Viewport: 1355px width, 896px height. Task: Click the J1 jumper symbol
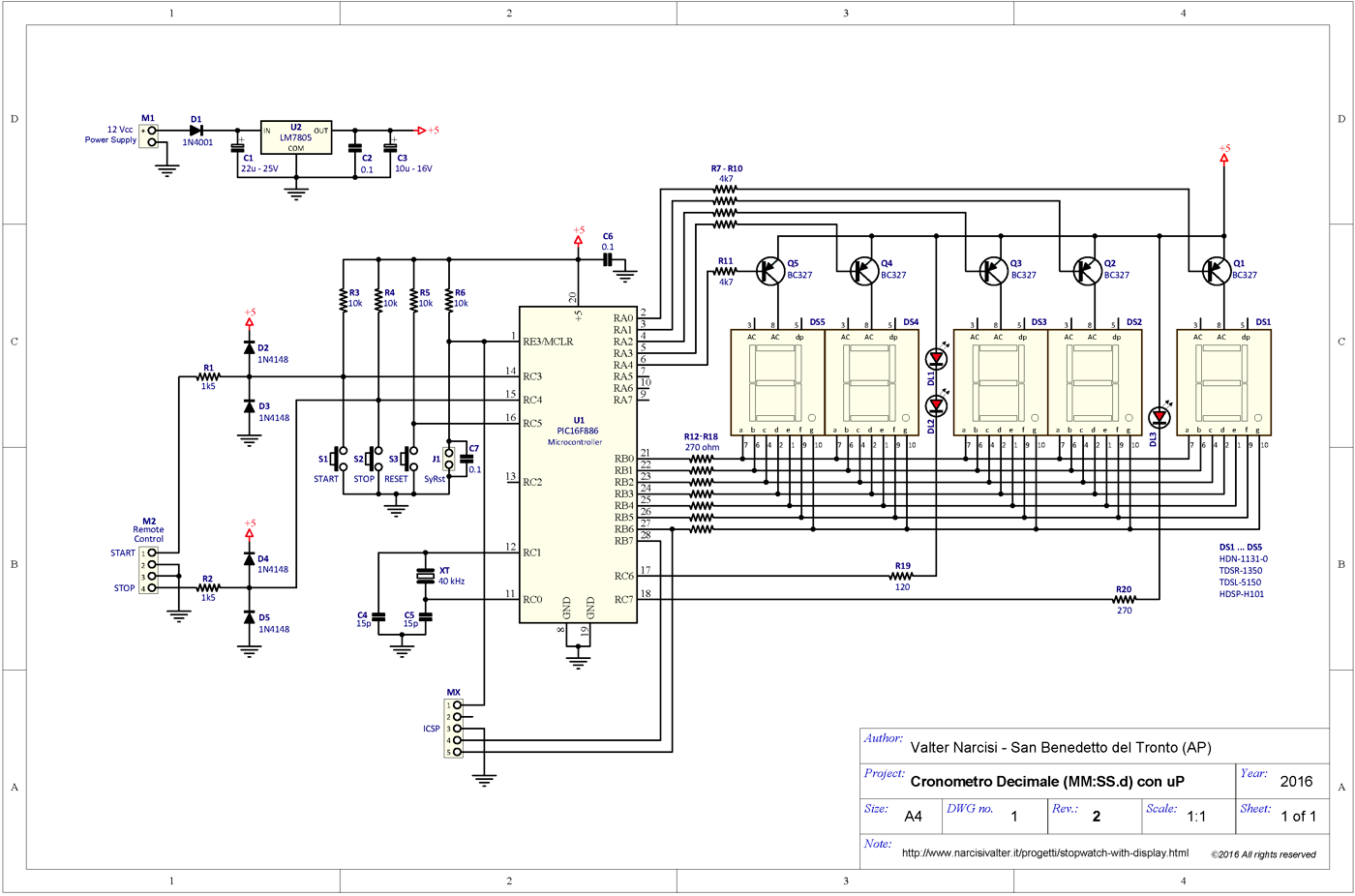tap(448, 459)
